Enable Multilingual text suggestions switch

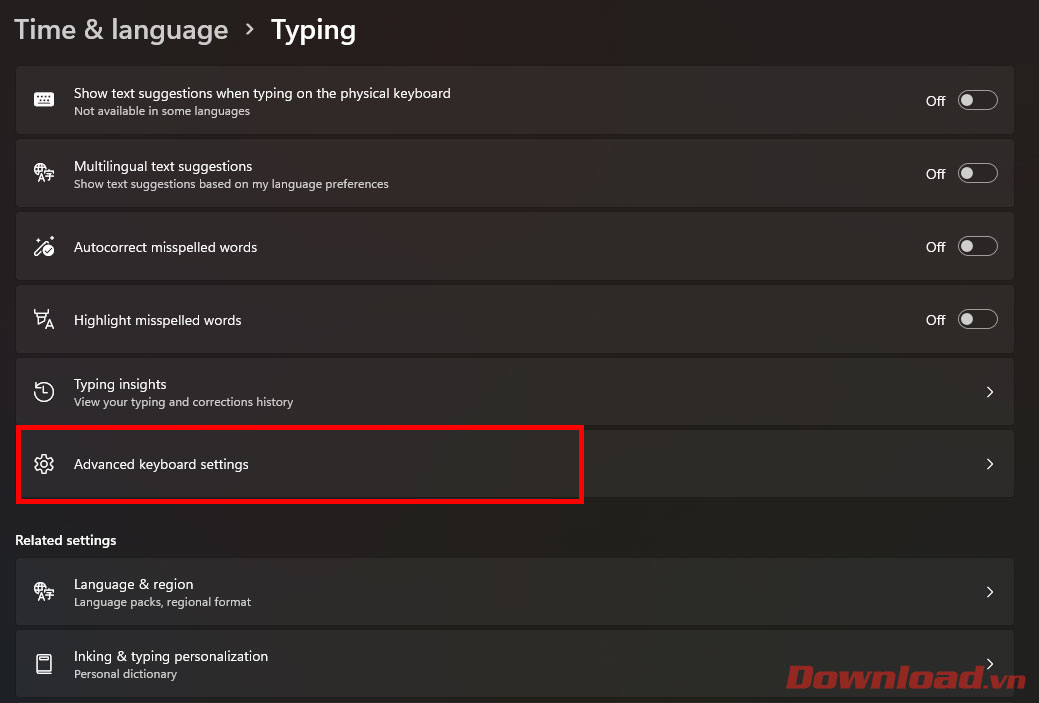pyautogui.click(x=977, y=173)
